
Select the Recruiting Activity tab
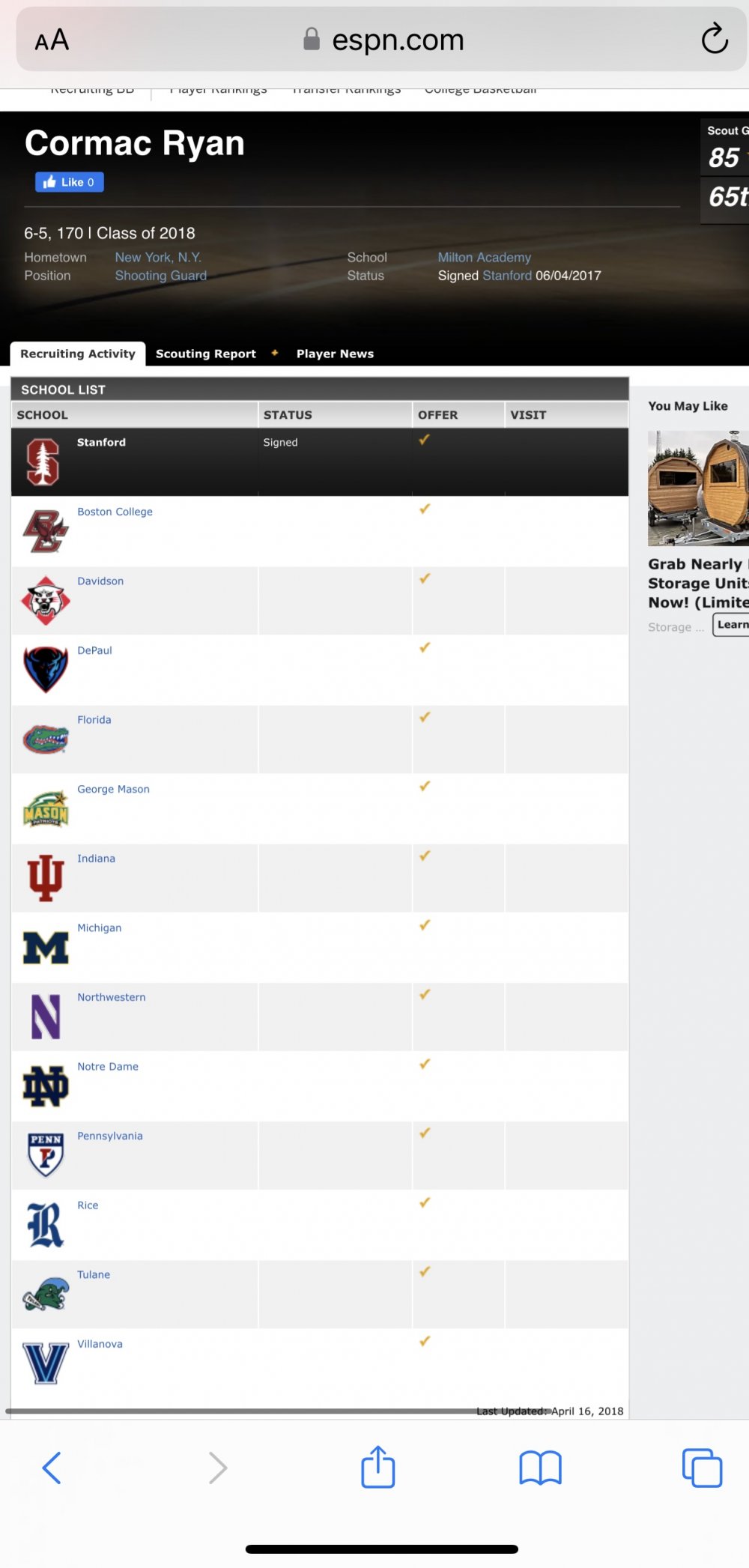point(78,354)
